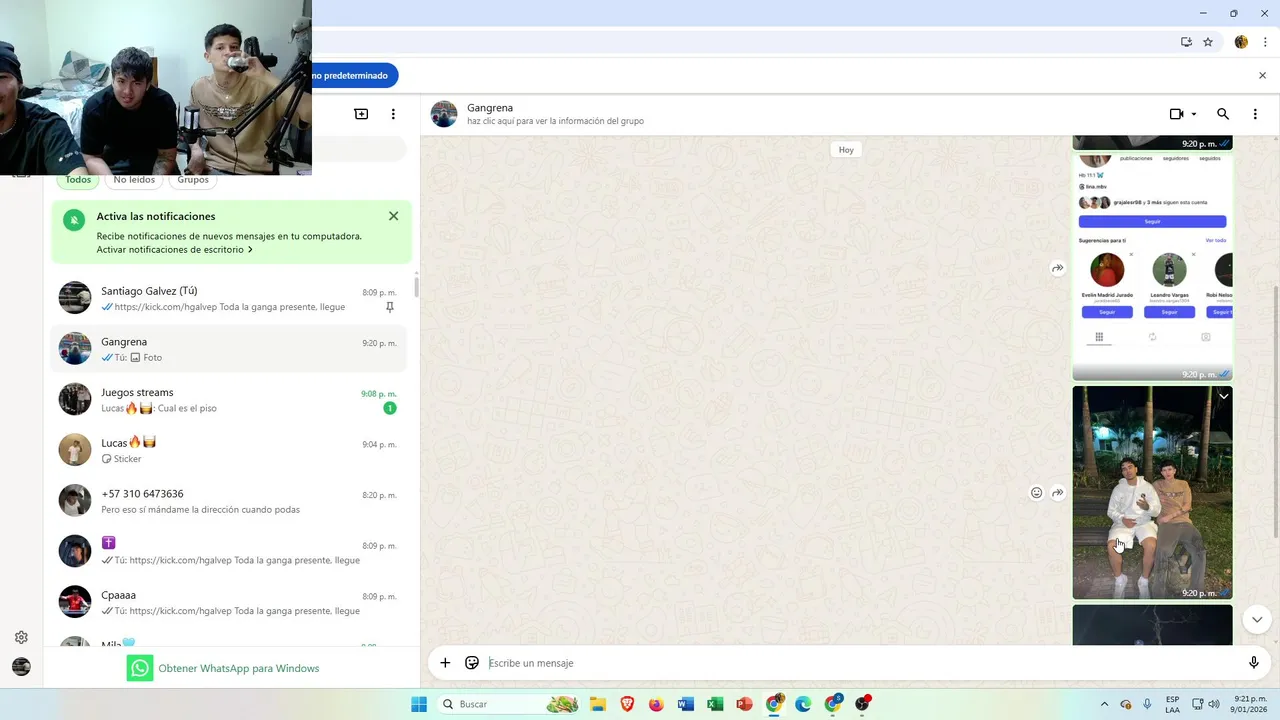Open the Instagram profile screenshot image
The width and height of the screenshot is (1280, 720).
1152,267
